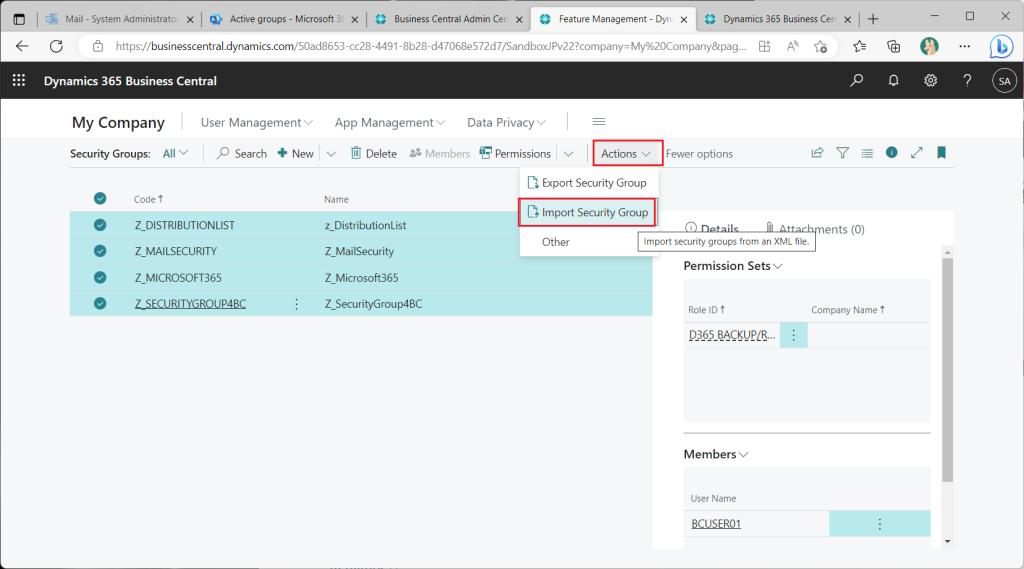Open the BCUSER01 user link

pyautogui.click(x=716, y=524)
